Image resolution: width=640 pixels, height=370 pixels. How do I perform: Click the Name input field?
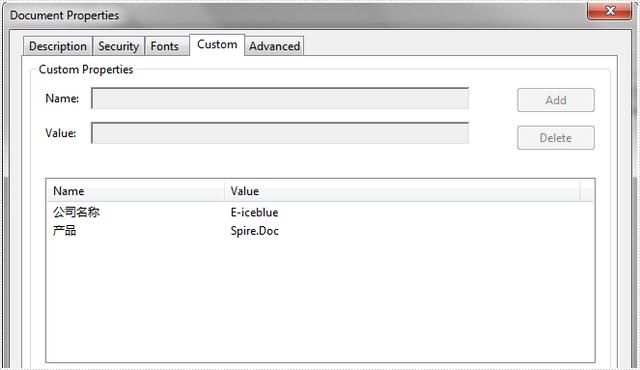pos(280,99)
